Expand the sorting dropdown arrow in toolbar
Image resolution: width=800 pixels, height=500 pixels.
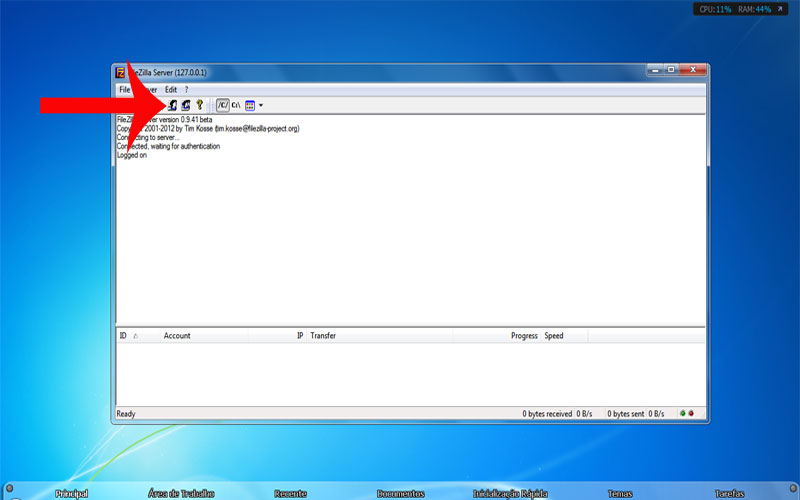pyautogui.click(x=261, y=106)
